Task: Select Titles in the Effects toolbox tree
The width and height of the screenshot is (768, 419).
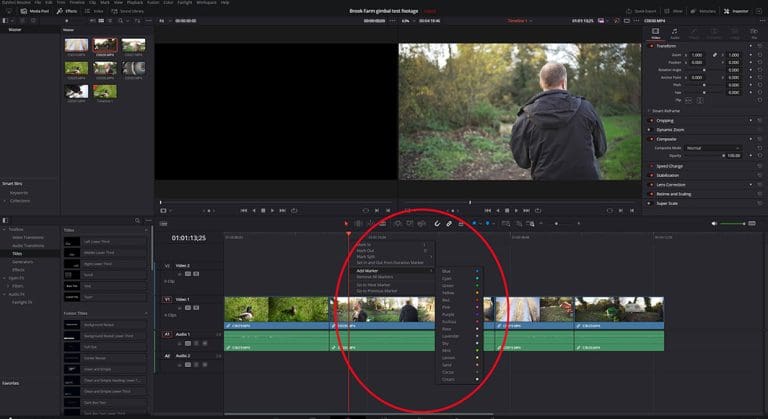Action: (17, 253)
